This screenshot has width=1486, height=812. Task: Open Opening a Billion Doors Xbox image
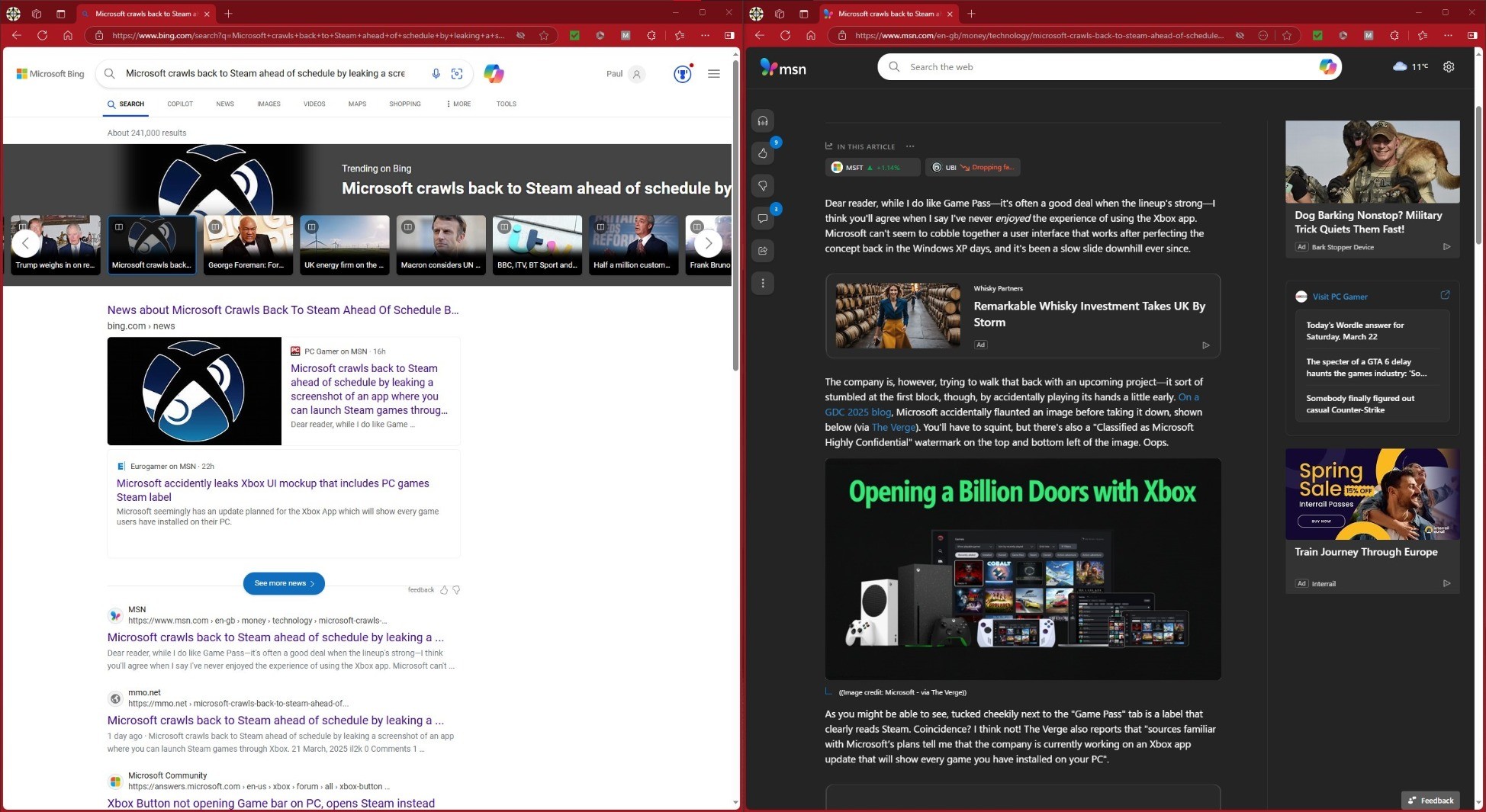tap(1023, 569)
